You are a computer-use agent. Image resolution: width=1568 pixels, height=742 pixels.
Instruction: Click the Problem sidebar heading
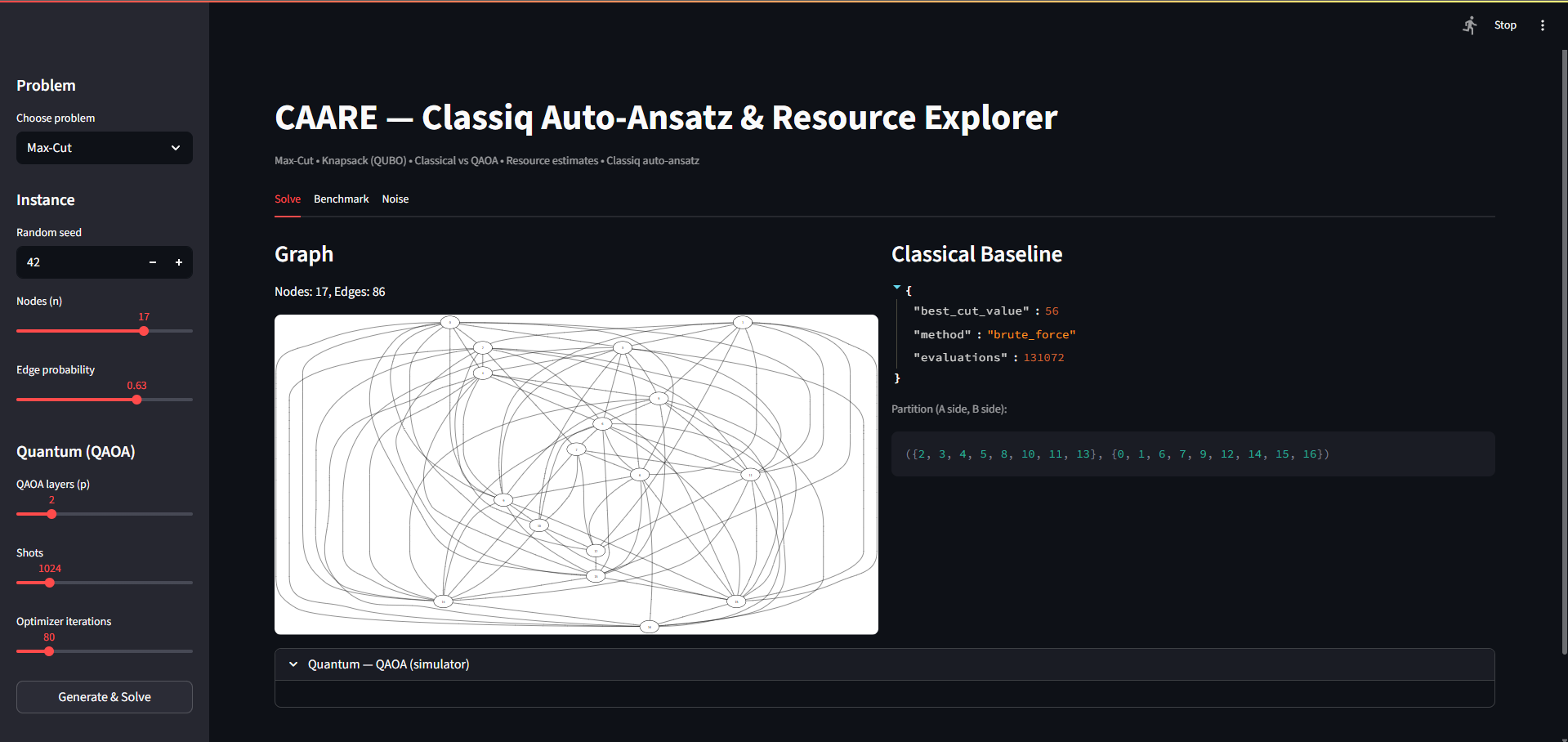(x=46, y=86)
